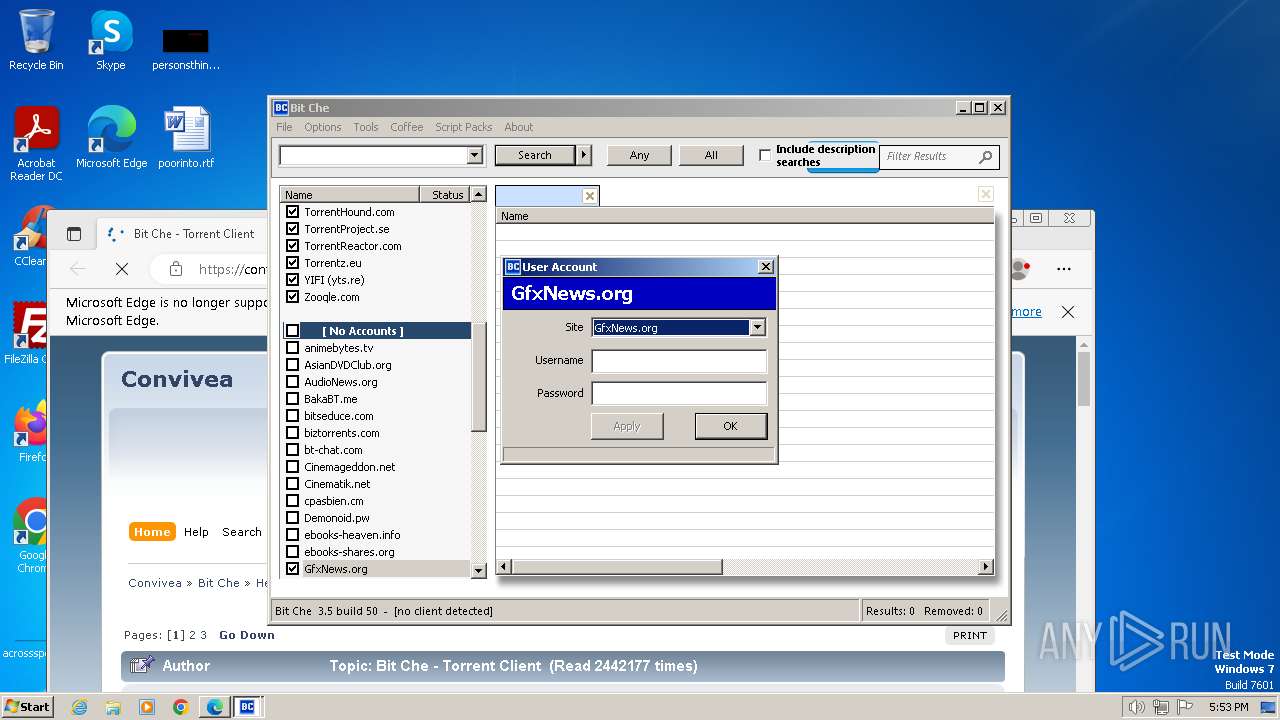Screen dimensions: 1280x720
Task: Click OK in User Account dialog
Action: pos(731,426)
